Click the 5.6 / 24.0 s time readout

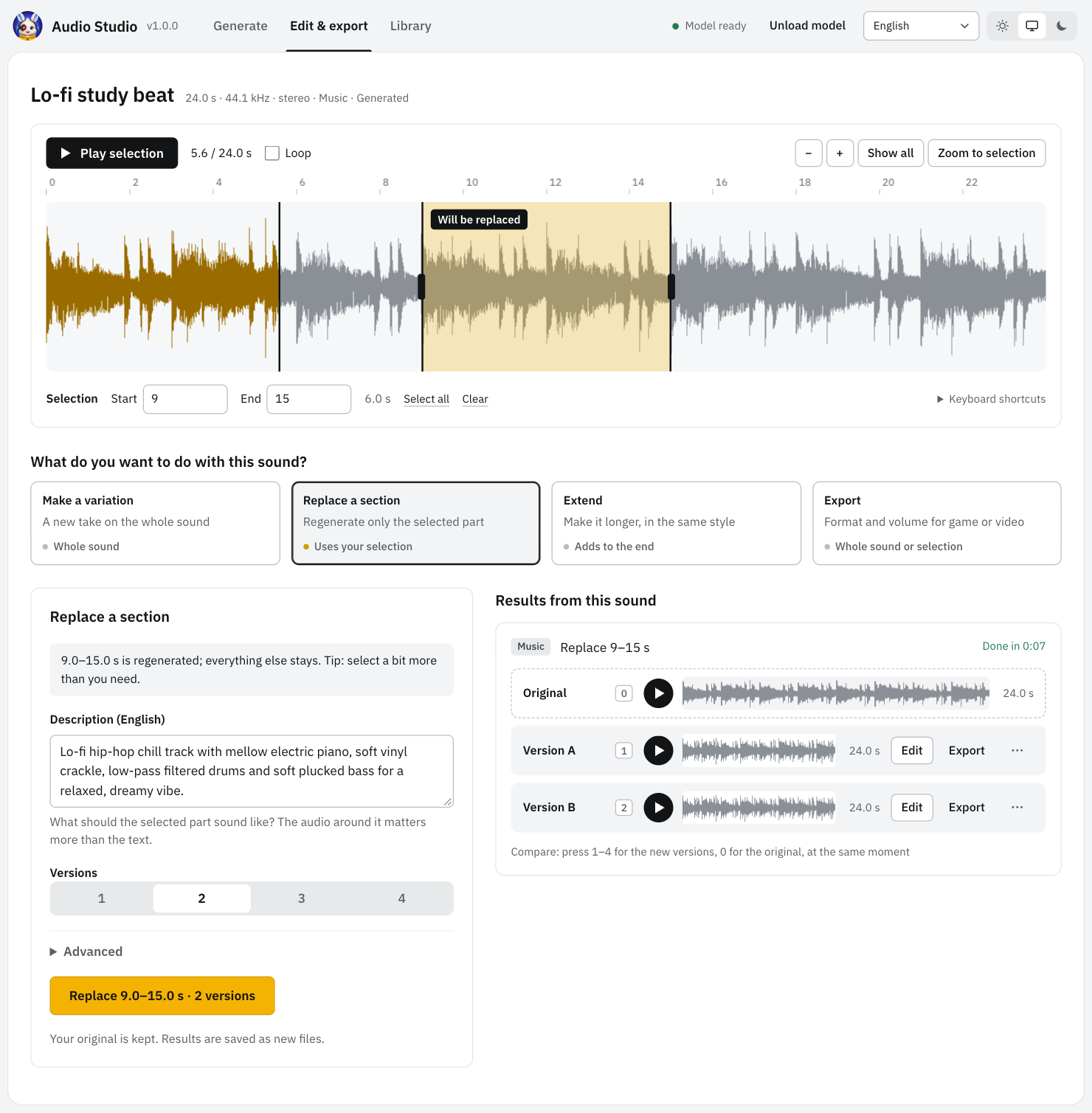[x=221, y=153]
